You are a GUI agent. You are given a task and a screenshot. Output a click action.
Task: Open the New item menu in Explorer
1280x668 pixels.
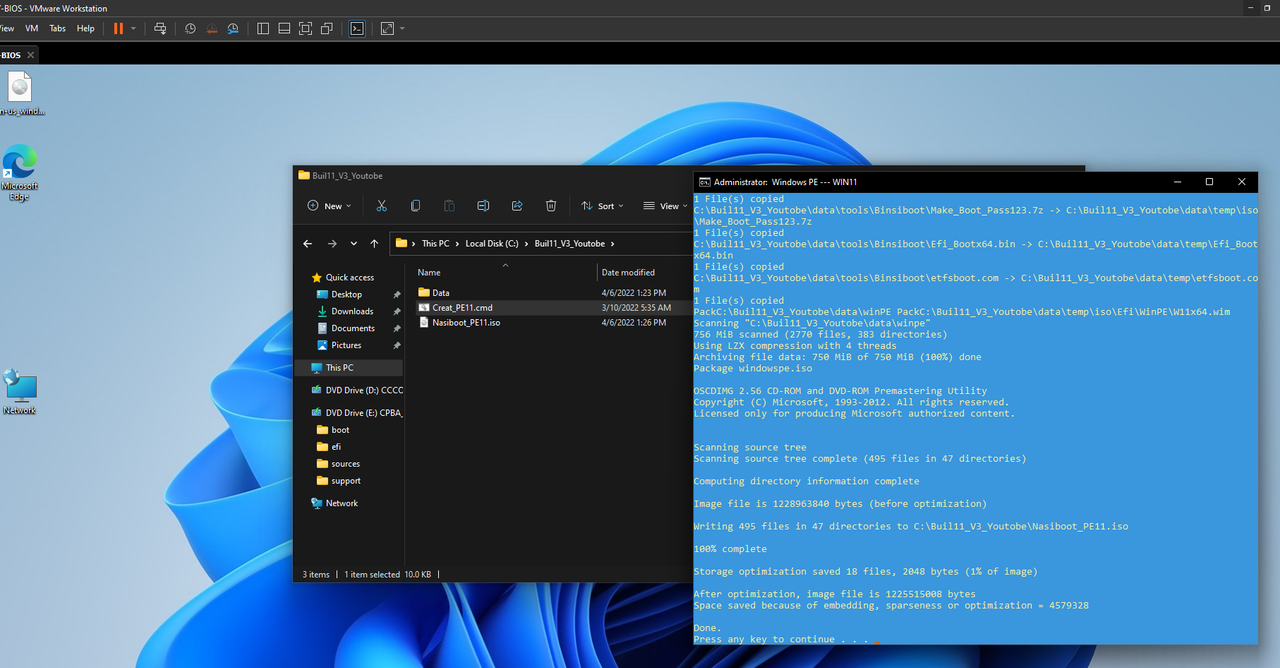330,206
